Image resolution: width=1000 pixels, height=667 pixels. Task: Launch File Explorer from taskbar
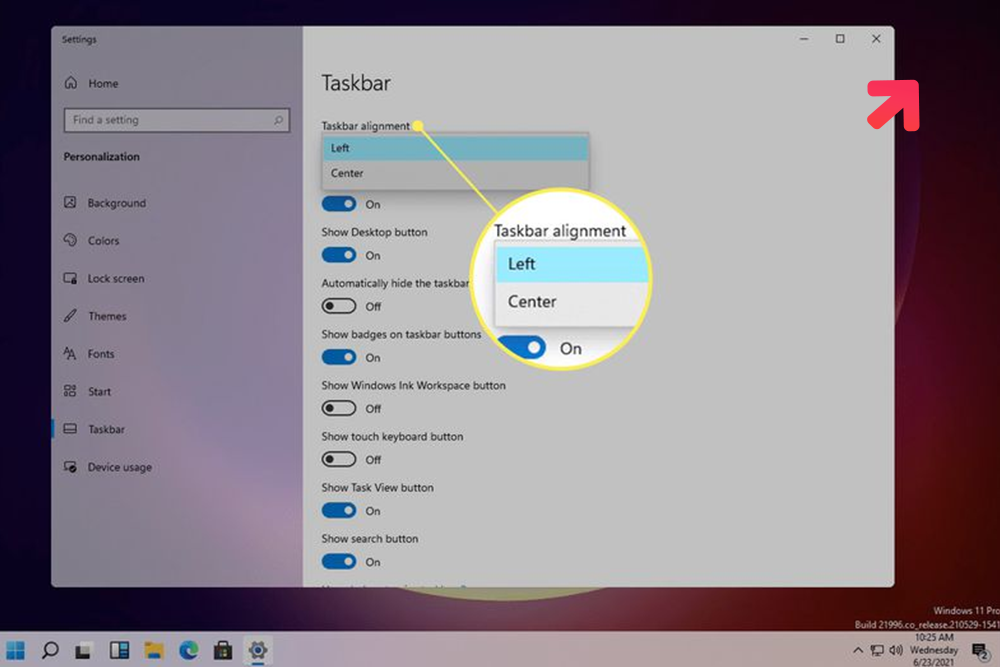pyautogui.click(x=154, y=650)
